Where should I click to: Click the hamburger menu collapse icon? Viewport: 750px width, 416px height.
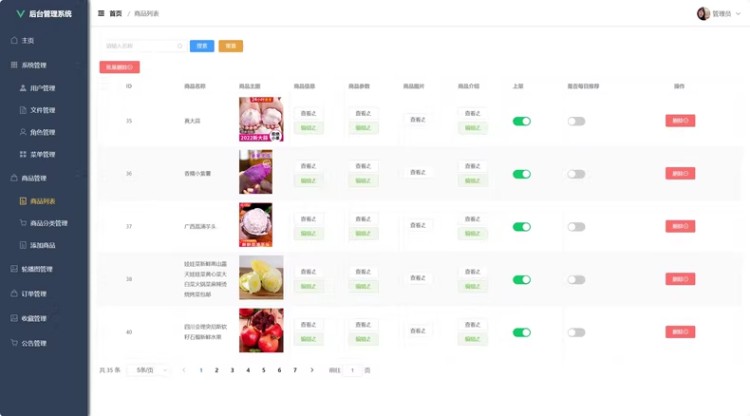101,14
